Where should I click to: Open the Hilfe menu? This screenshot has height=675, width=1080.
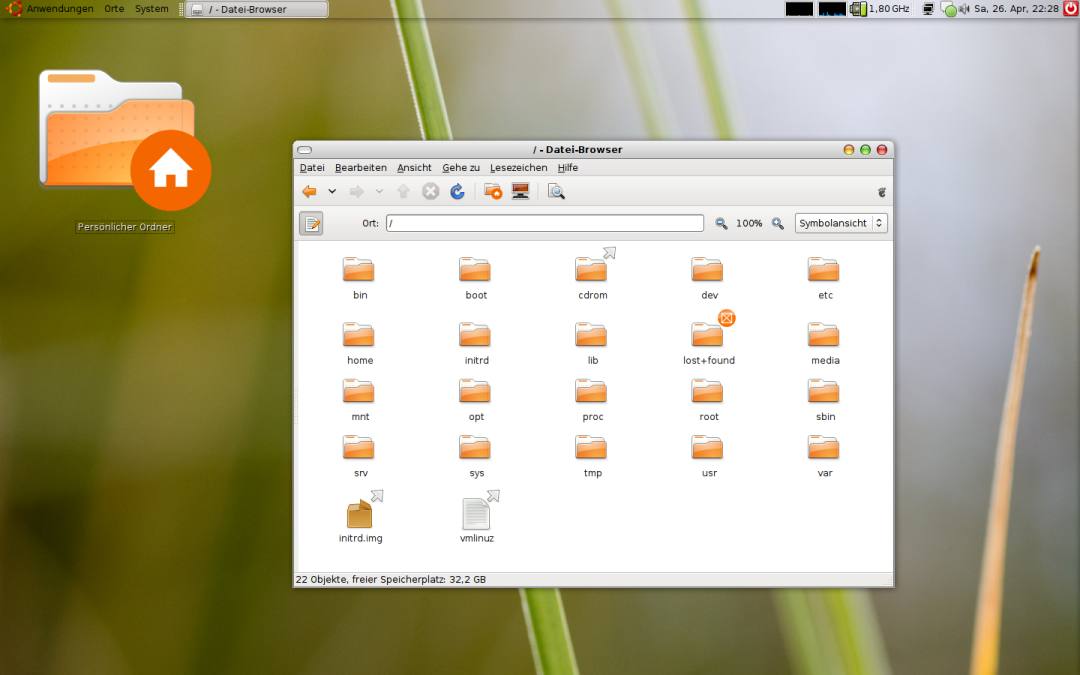pyautogui.click(x=568, y=167)
